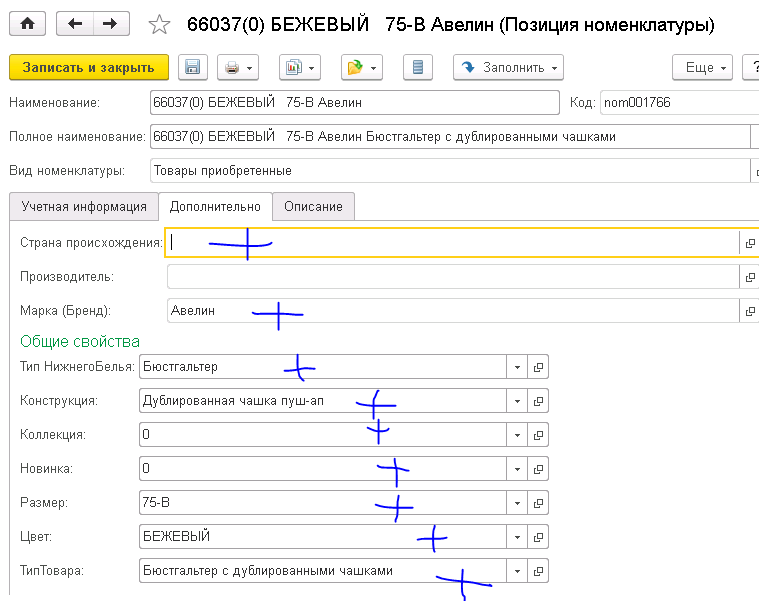Open the green-arrow folder icon menu
The image size is (759, 601).
coord(362,68)
